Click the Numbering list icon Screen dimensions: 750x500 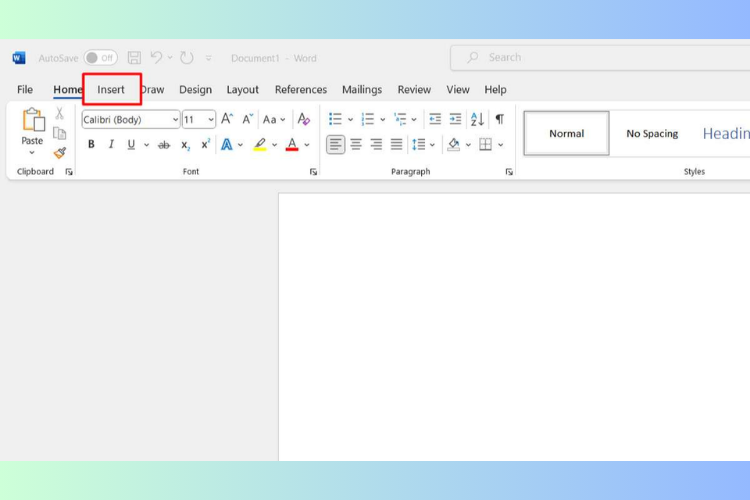pyautogui.click(x=367, y=119)
